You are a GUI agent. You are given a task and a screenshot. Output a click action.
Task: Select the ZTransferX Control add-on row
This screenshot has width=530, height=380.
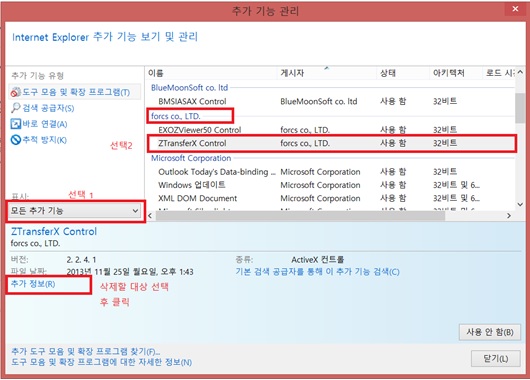click(331, 143)
